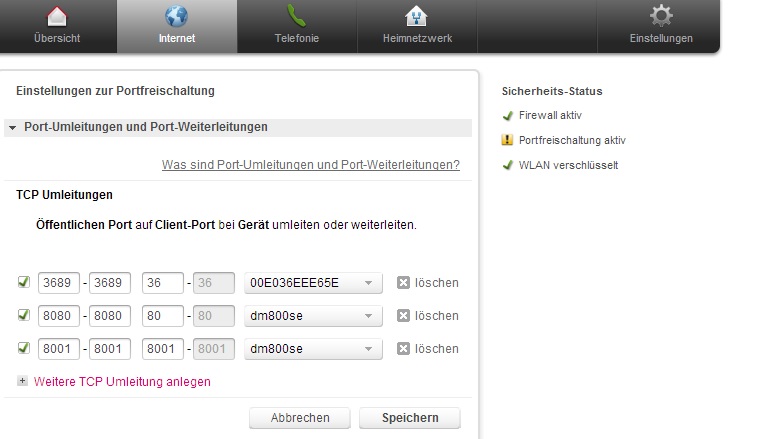Click the Heimnetzwerk house icon
The height and width of the screenshot is (439, 761).
(416, 16)
